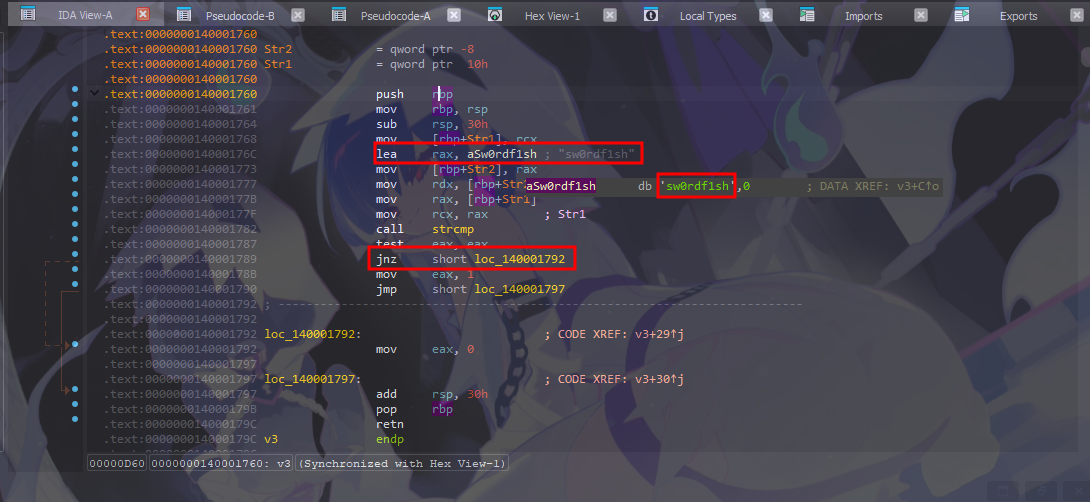Open the Local Types tab
This screenshot has width=1090, height=502.
[x=708, y=16]
